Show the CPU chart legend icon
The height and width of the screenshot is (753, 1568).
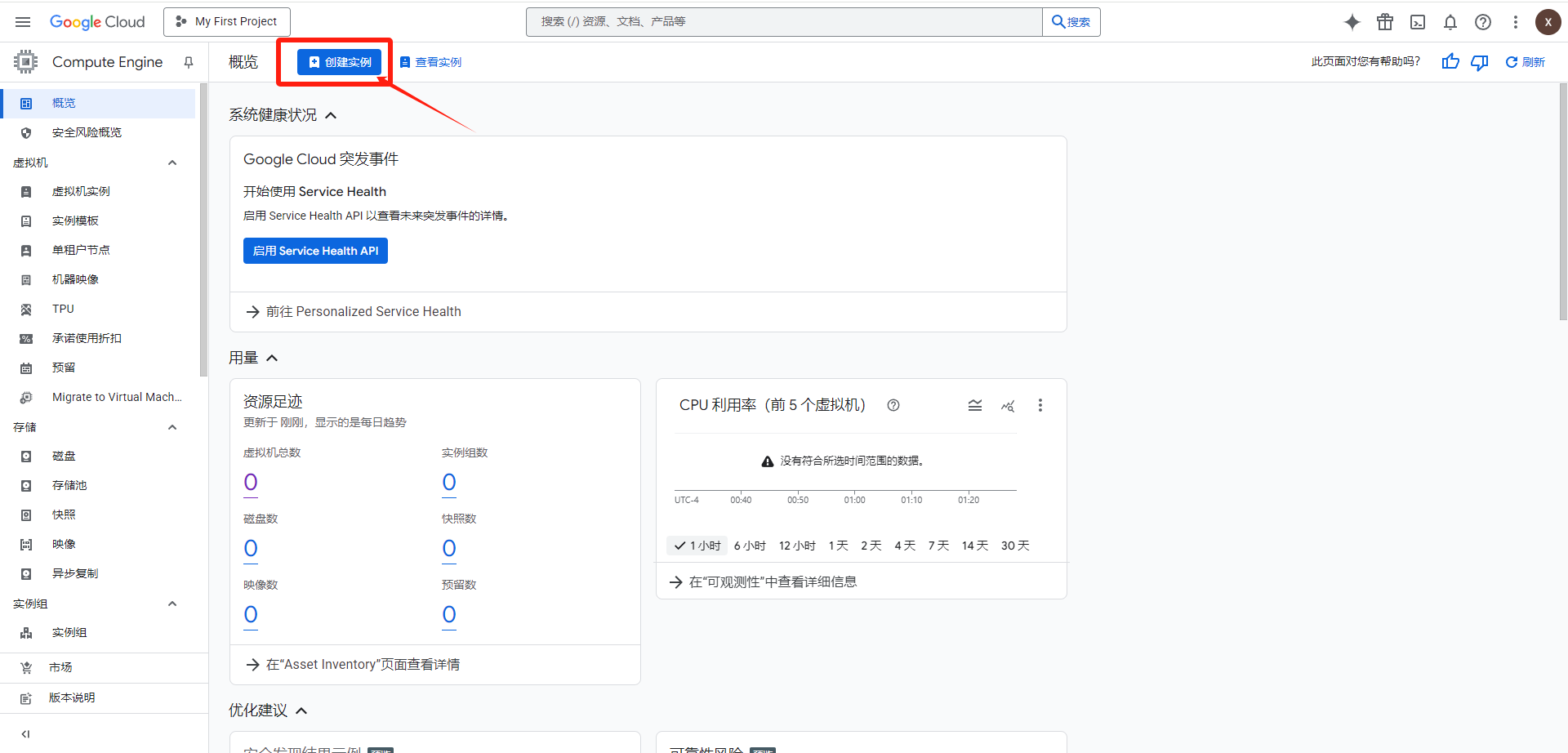[x=975, y=405]
